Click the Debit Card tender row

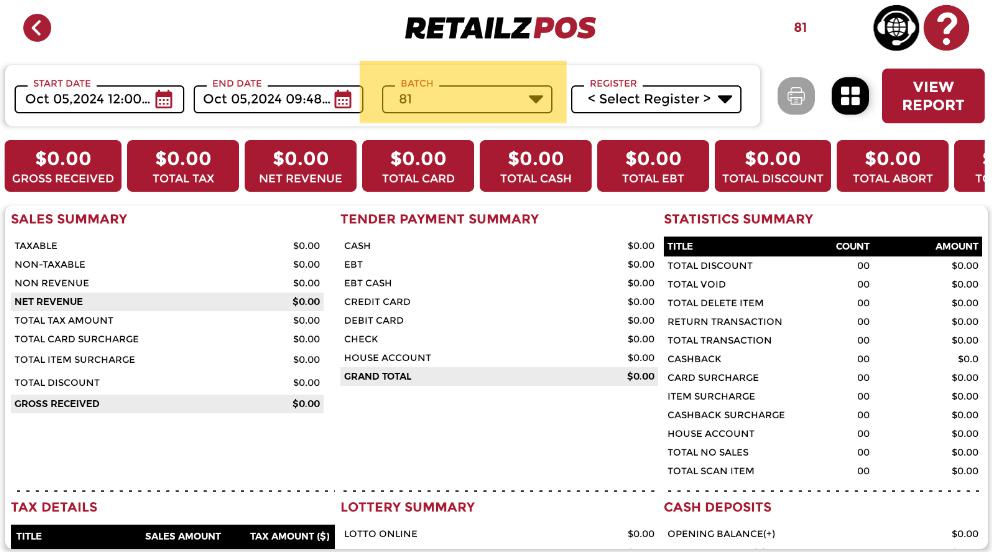[499, 321]
